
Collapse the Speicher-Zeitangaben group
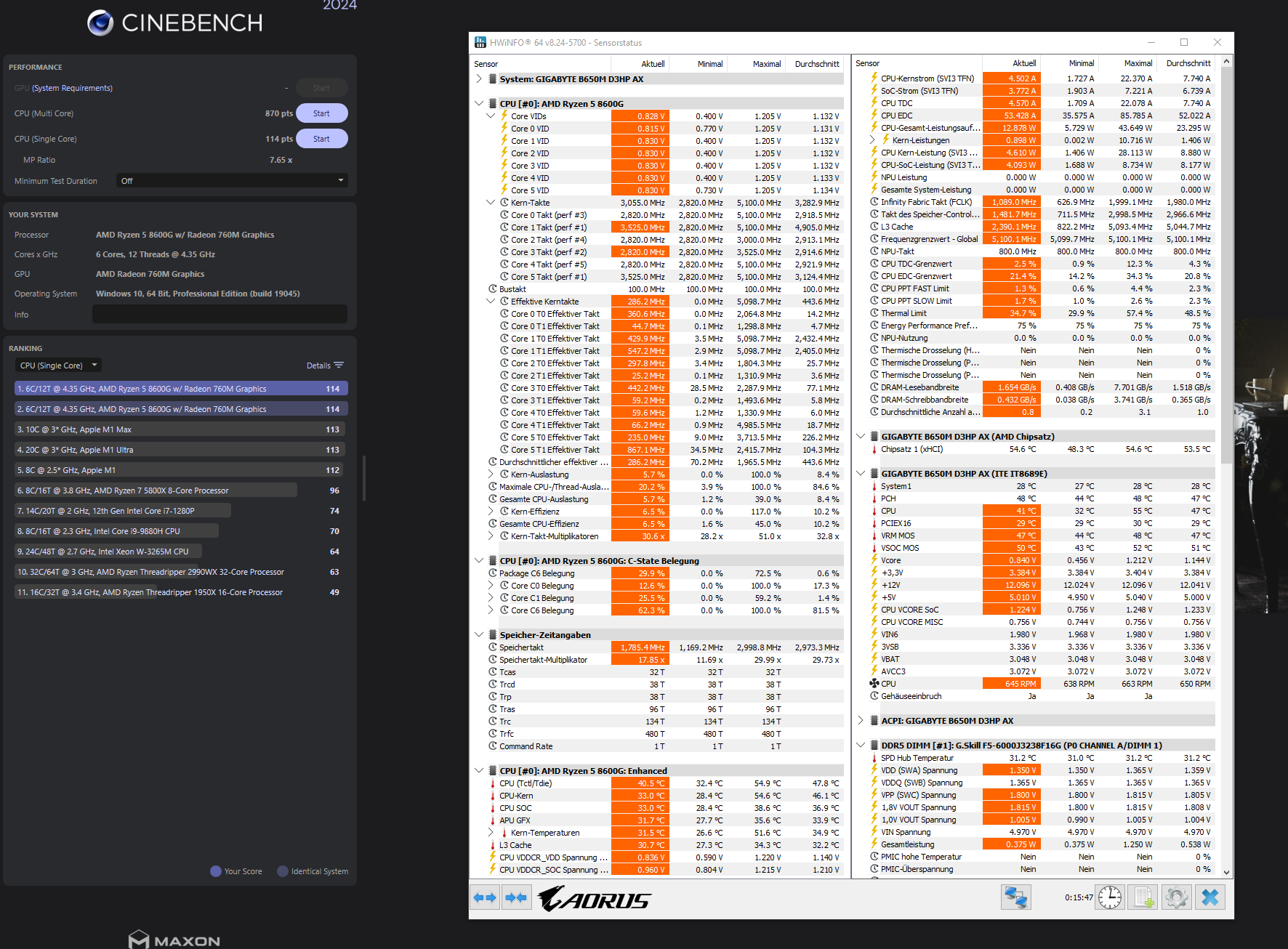click(x=479, y=635)
